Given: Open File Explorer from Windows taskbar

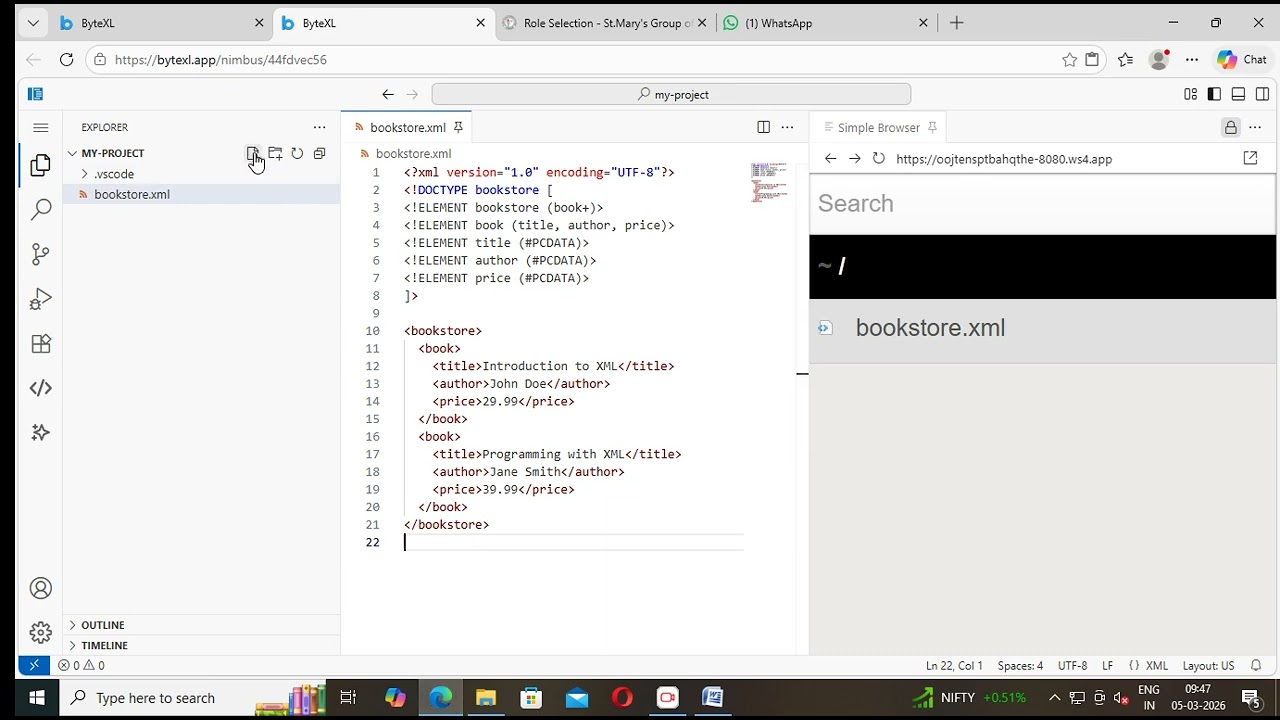Looking at the screenshot, I should (x=485, y=698).
